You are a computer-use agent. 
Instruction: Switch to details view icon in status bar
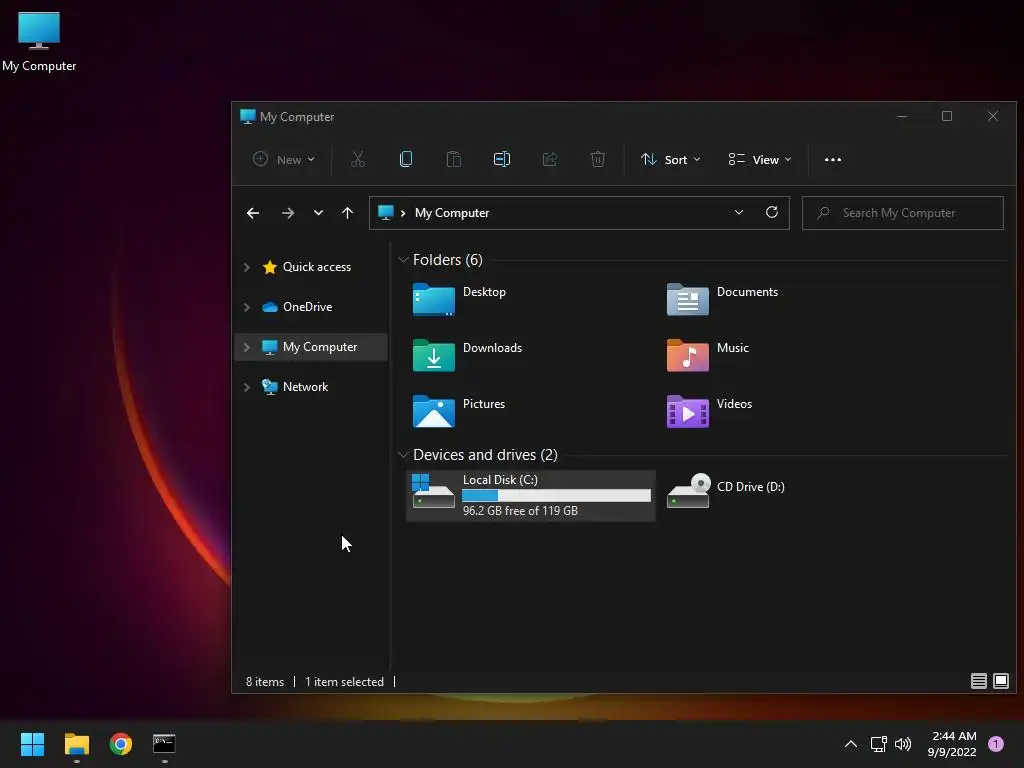click(x=978, y=681)
